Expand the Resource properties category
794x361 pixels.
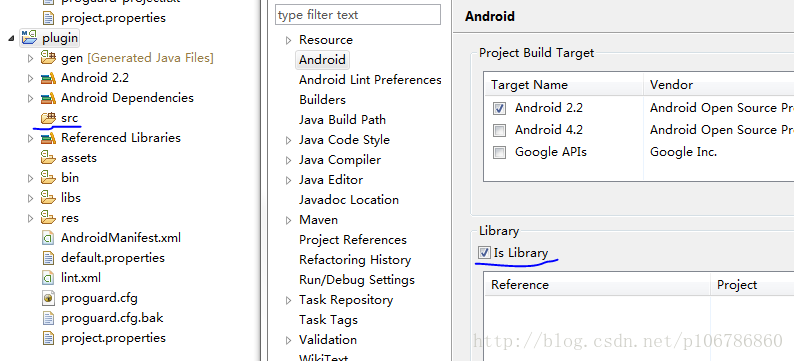pyautogui.click(x=288, y=40)
